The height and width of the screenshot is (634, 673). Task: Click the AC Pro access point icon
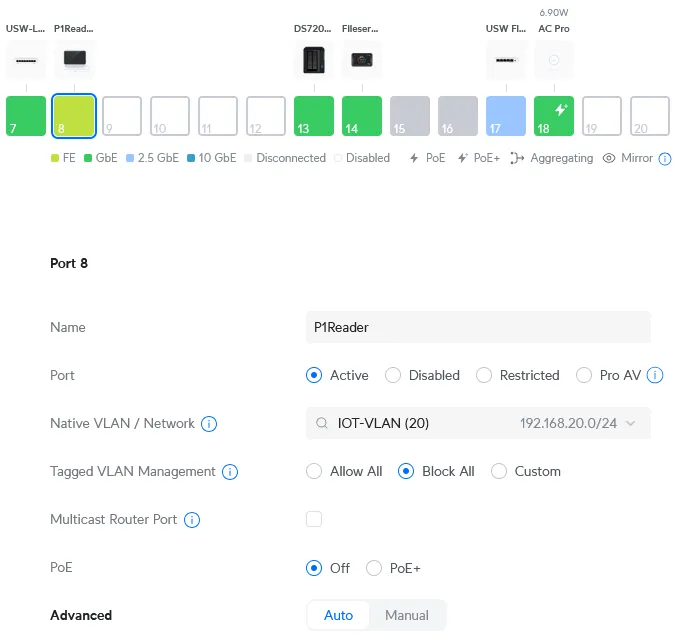553,61
